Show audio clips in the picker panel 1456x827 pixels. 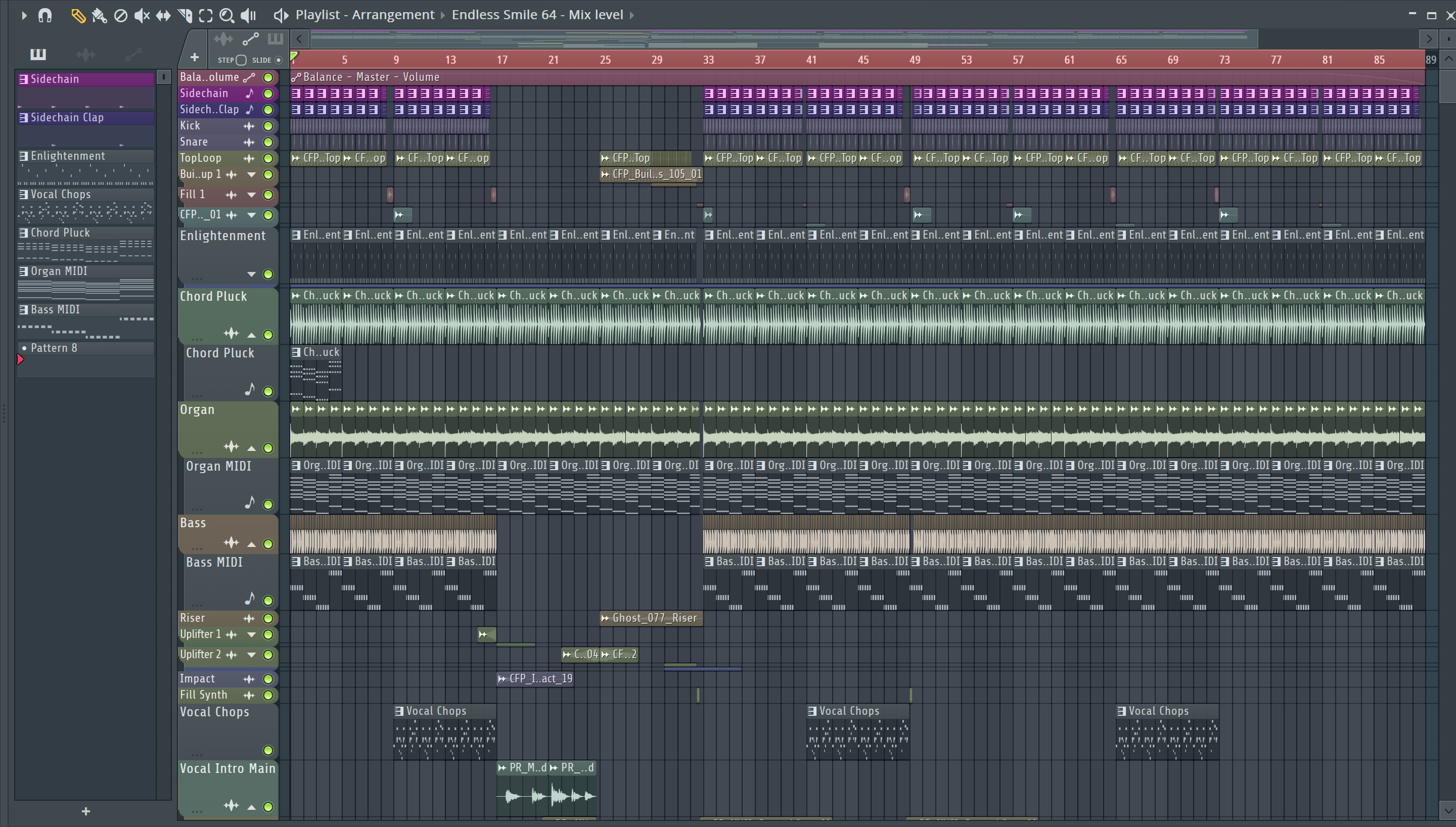coord(86,54)
